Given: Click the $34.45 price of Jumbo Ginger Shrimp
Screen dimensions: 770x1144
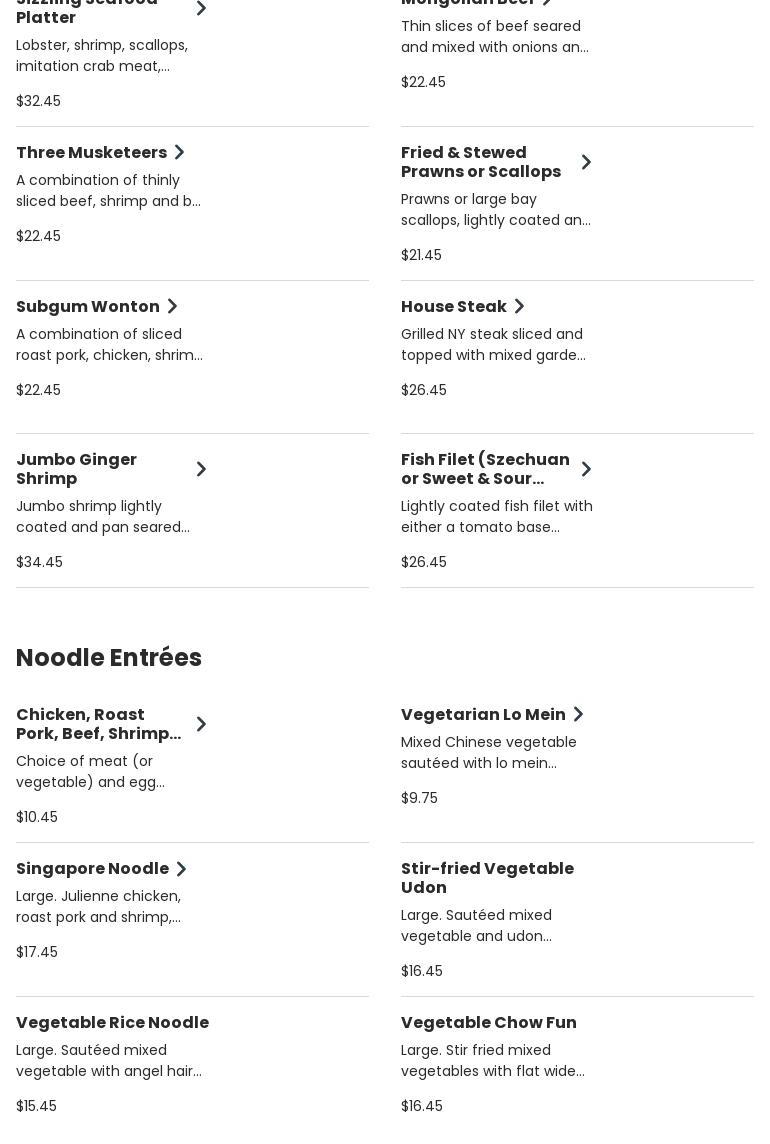Looking at the screenshot, I should pyautogui.click(x=39, y=562).
